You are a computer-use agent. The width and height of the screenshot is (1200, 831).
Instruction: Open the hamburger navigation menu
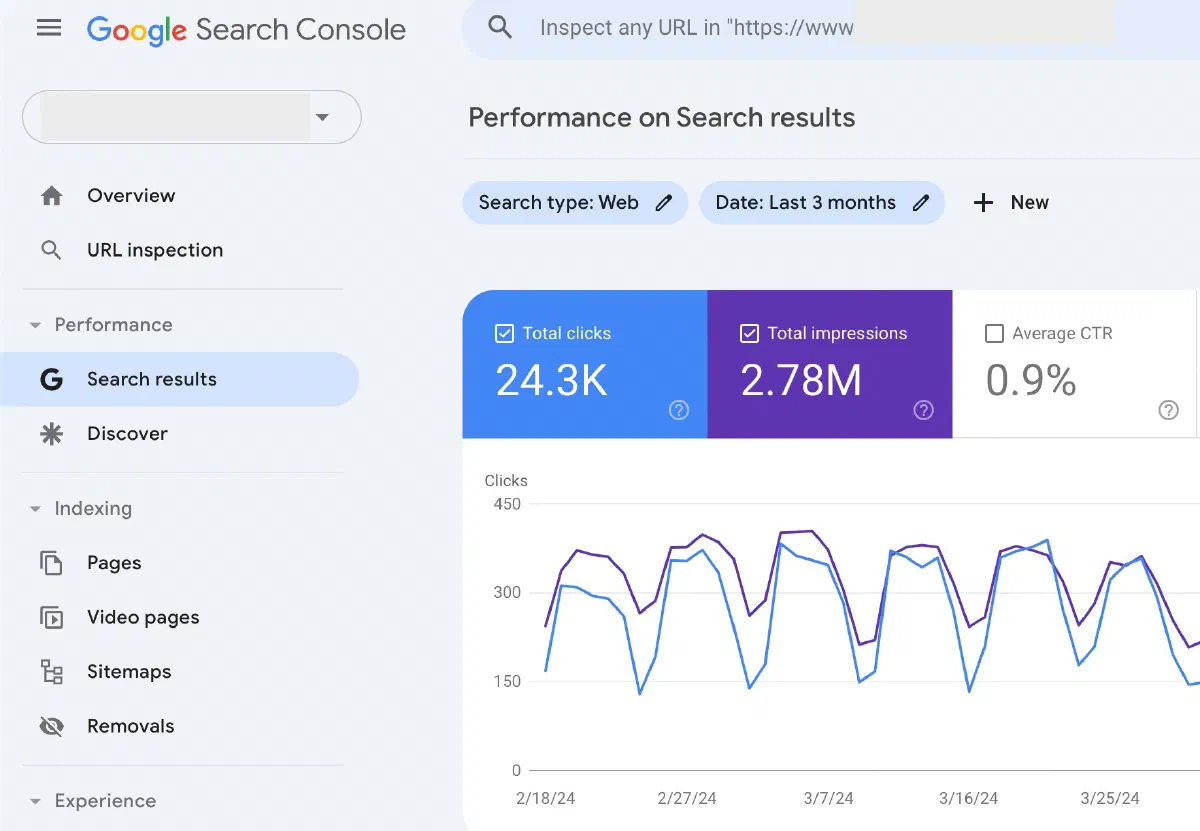(49, 28)
